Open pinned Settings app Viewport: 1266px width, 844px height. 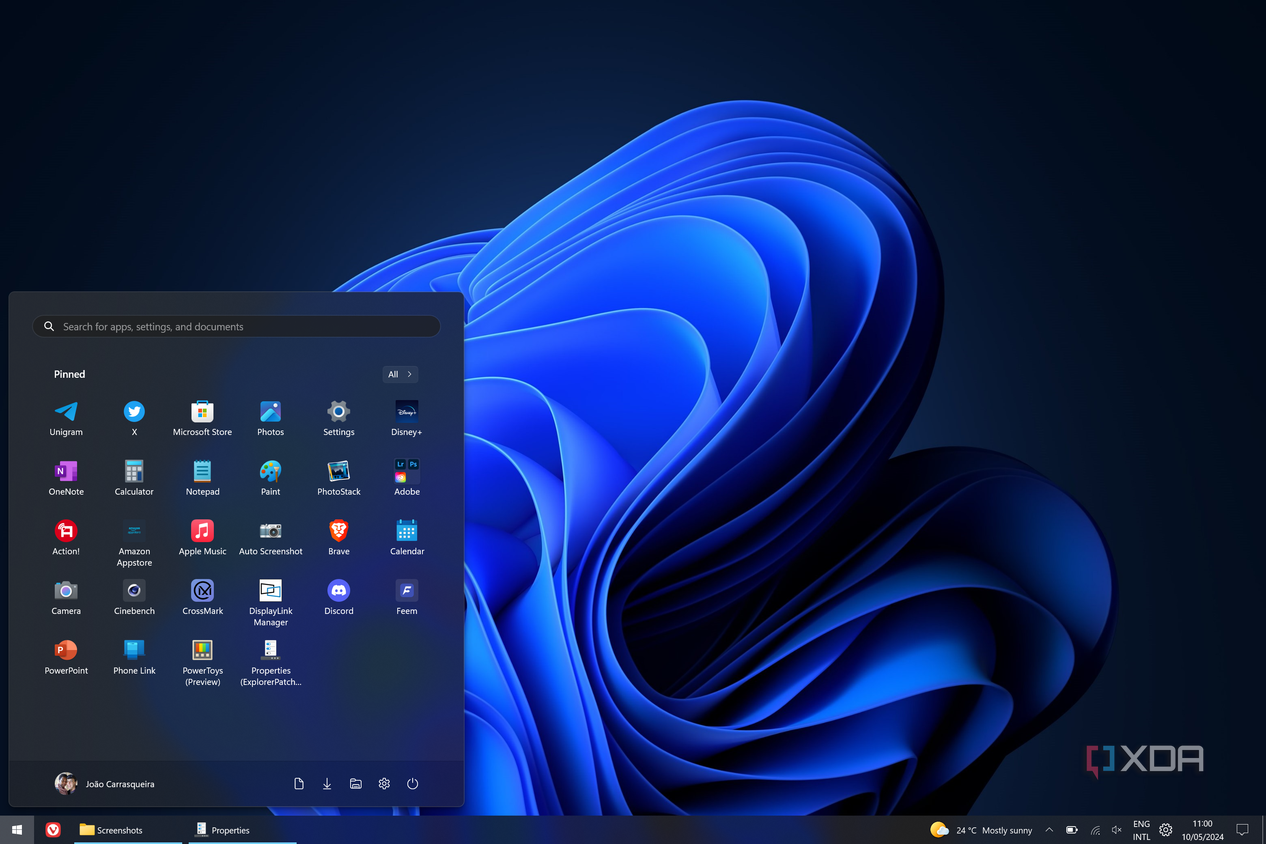pos(339,418)
